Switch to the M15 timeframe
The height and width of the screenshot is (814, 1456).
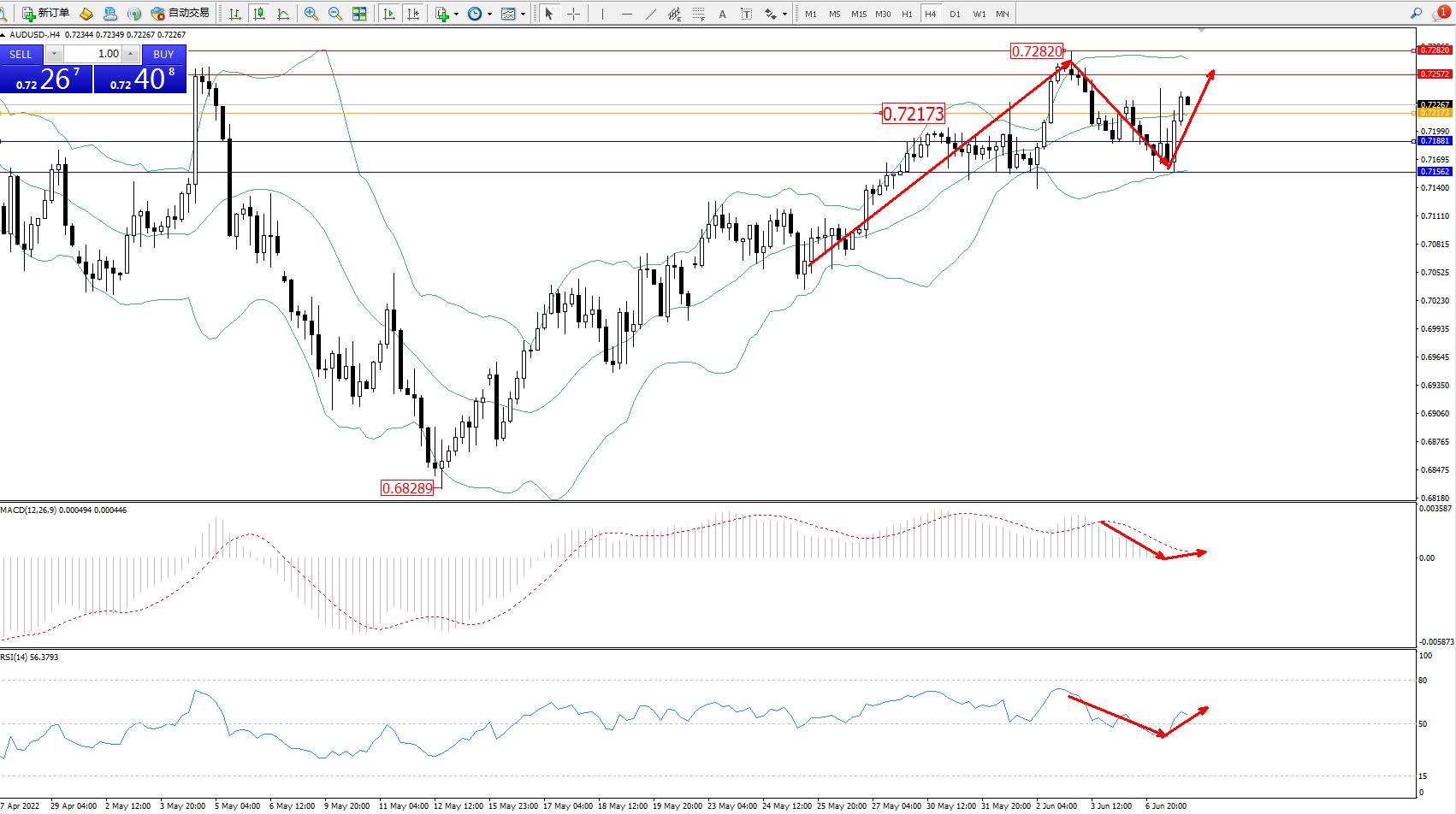tap(859, 14)
